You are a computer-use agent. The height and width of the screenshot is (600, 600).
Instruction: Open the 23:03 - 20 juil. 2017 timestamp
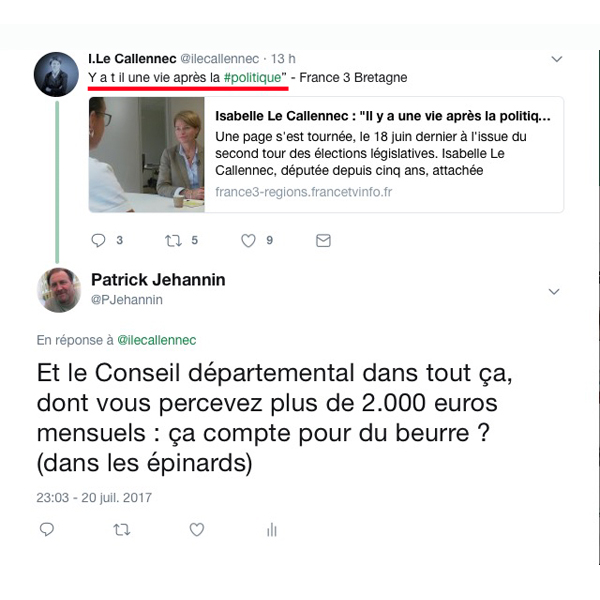(94, 497)
